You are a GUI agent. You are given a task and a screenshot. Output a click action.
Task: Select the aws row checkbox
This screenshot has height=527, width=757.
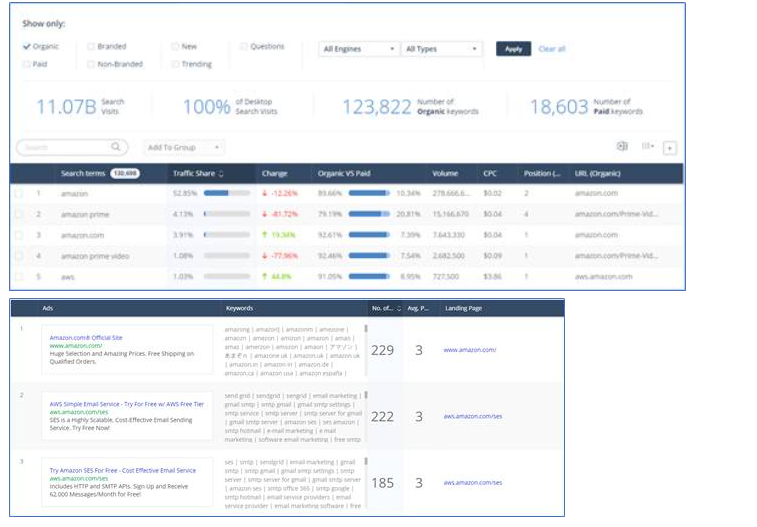[18, 277]
